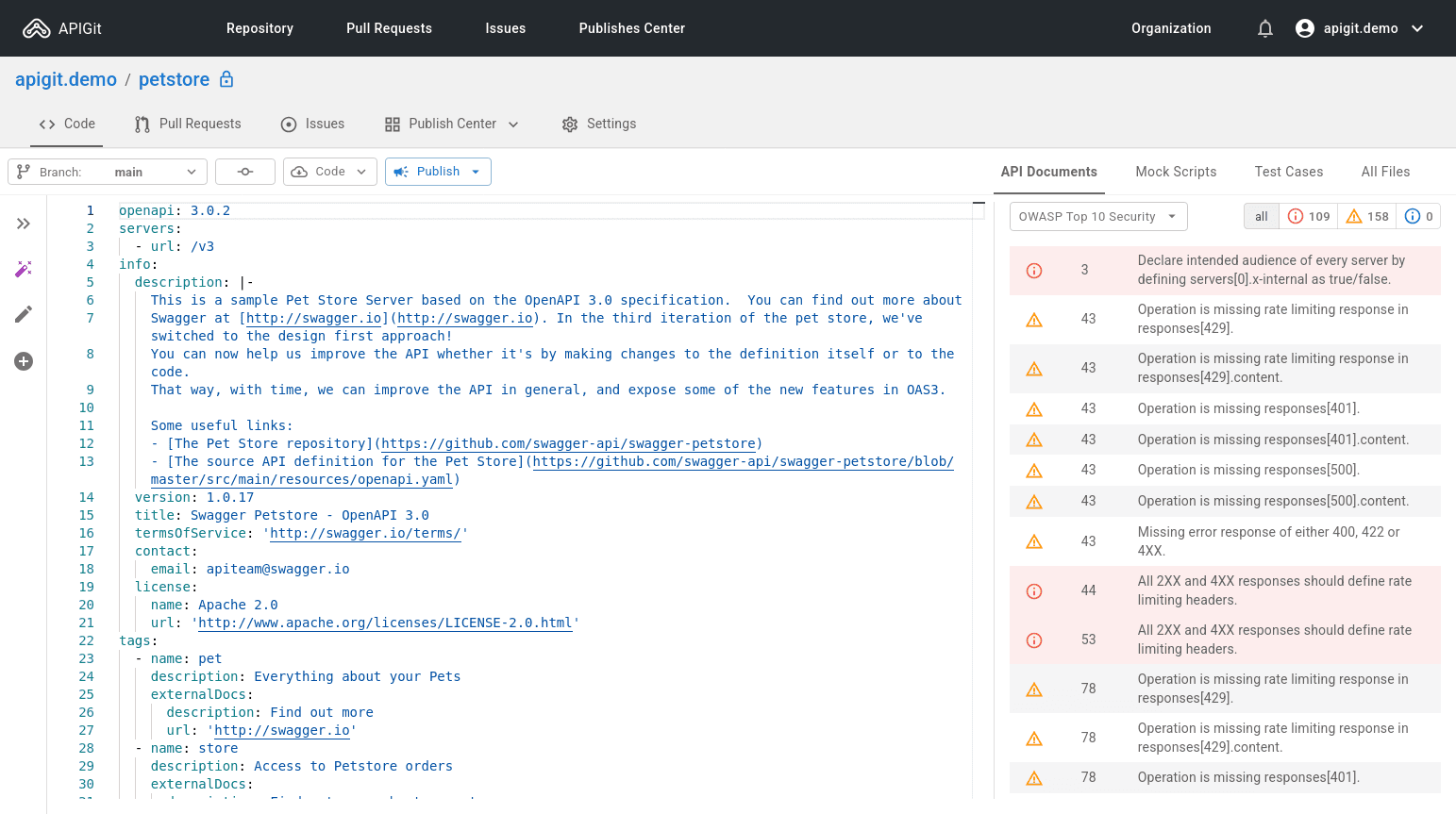Screen dimensions: 1456x814
Task: Click the lock icon beside petstore
Action: pos(226,79)
